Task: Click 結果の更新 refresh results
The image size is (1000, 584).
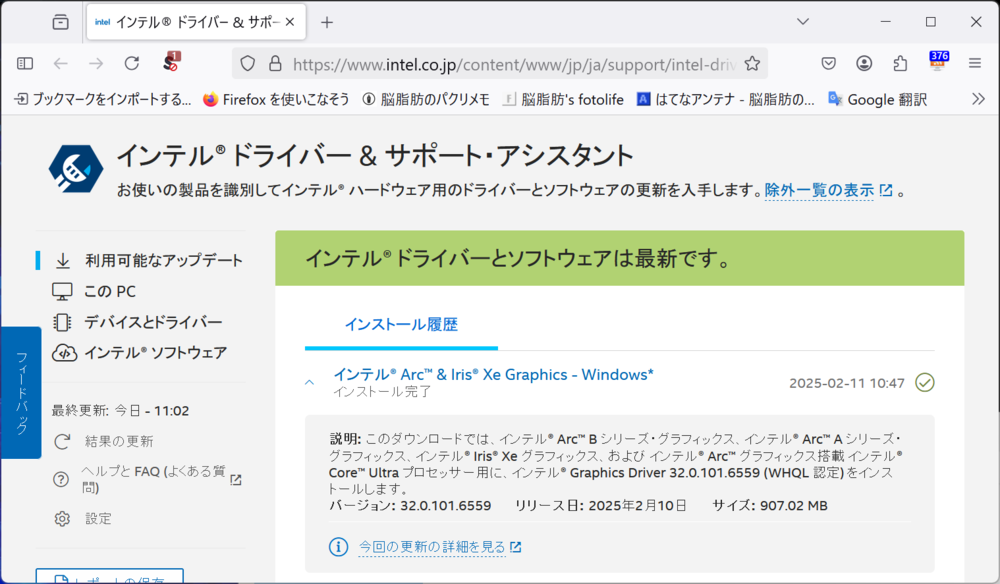Action: 119,441
